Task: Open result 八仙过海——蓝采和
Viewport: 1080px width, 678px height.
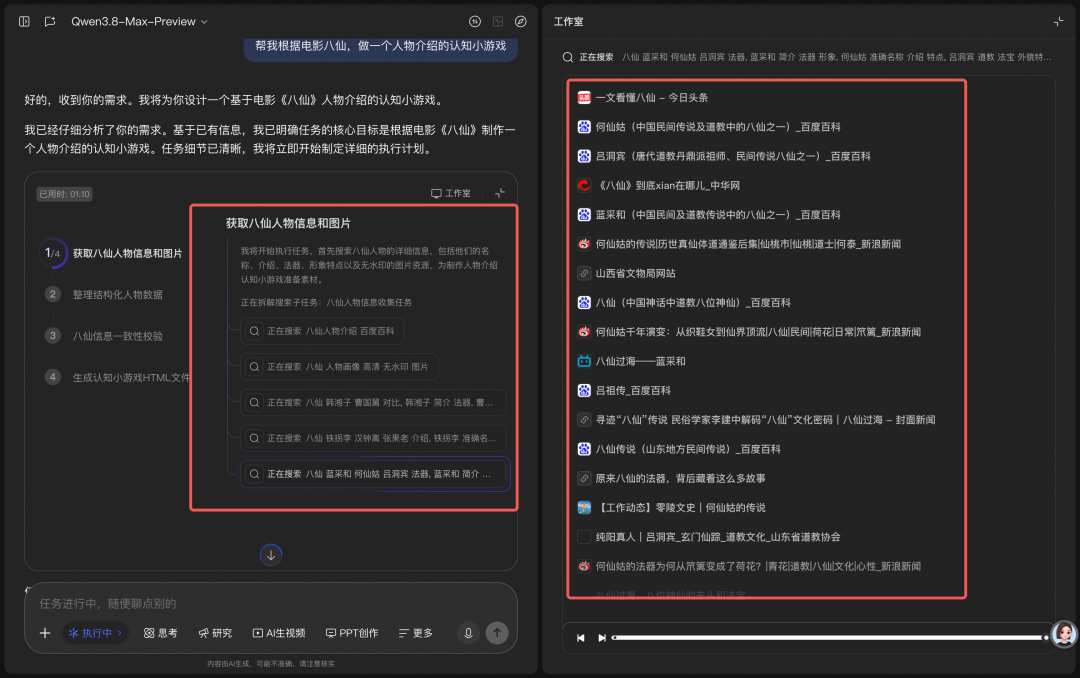Action: [641, 361]
